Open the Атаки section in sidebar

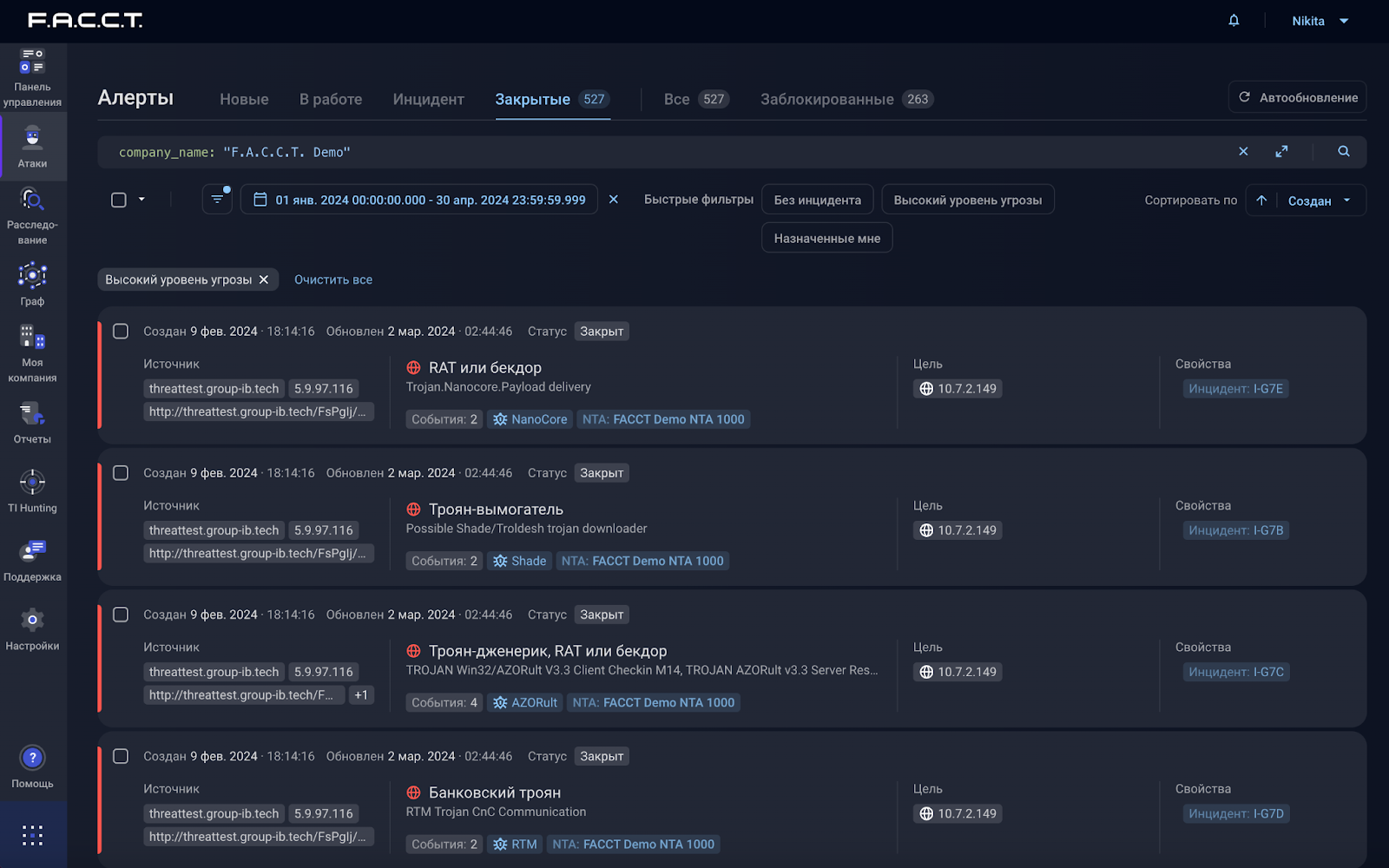pos(32,146)
